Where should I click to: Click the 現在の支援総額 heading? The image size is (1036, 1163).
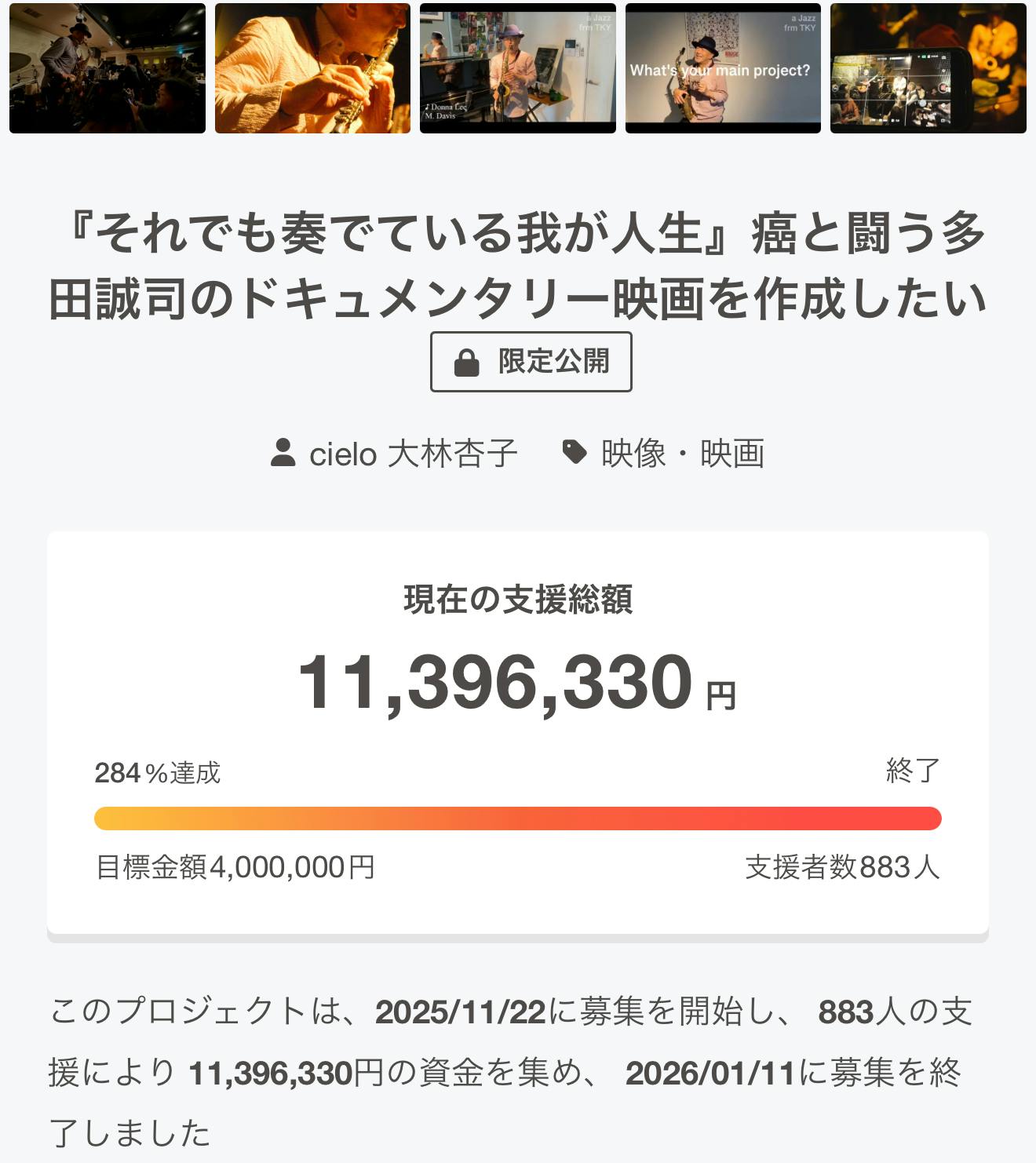pyautogui.click(x=518, y=600)
